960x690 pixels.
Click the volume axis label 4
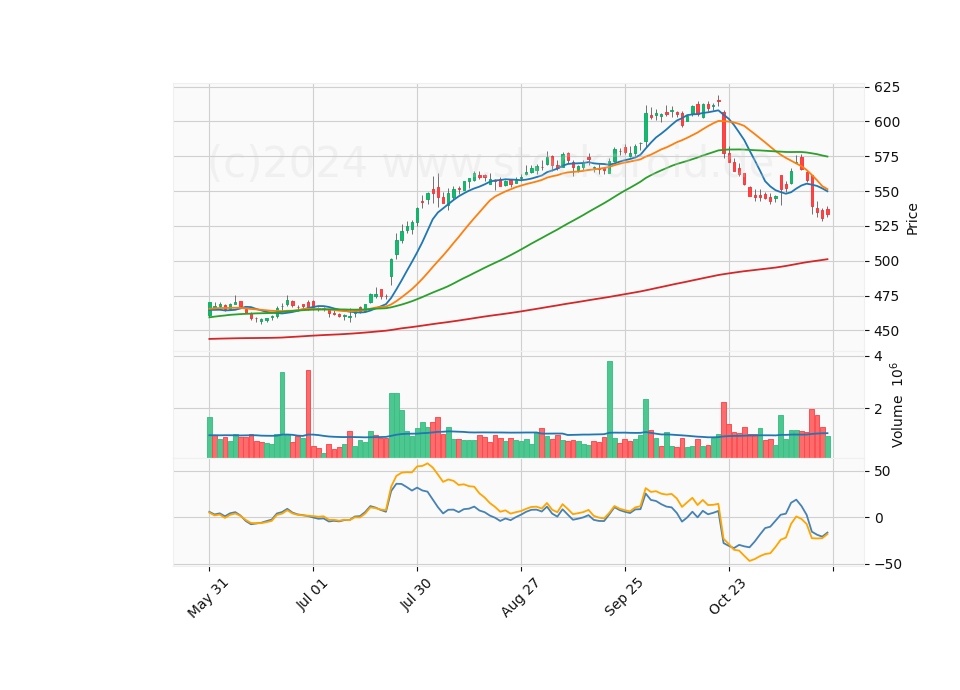tap(878, 356)
